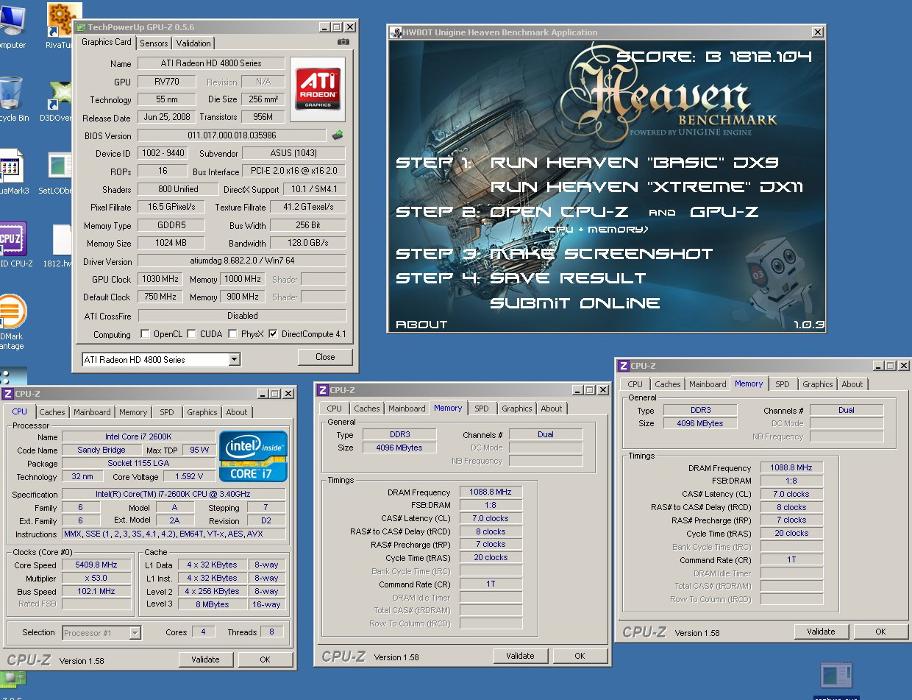
Task: Click Run Heaven "Basic" DX9 link
Action: (634, 162)
